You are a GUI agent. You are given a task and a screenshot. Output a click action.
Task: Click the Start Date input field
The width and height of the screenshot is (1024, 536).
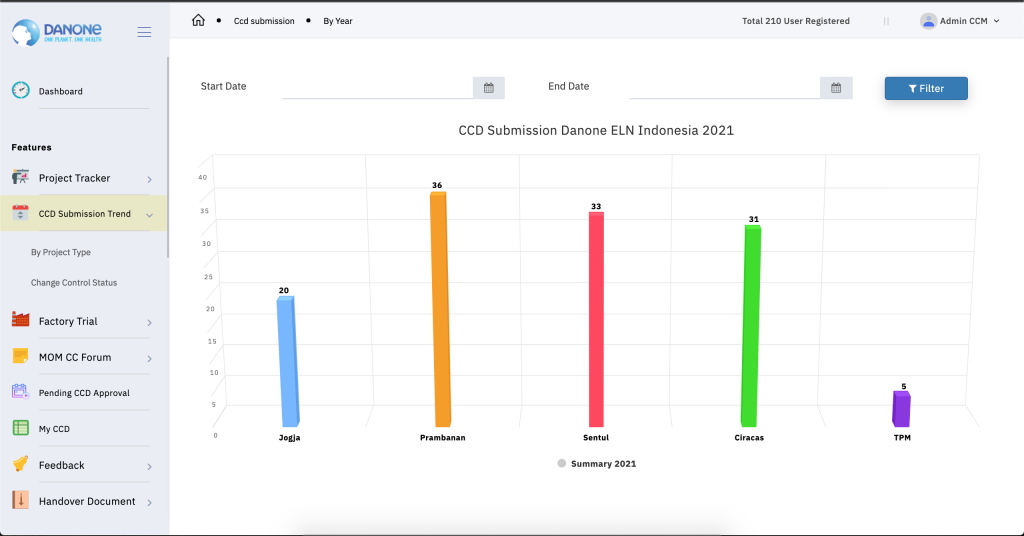point(377,88)
